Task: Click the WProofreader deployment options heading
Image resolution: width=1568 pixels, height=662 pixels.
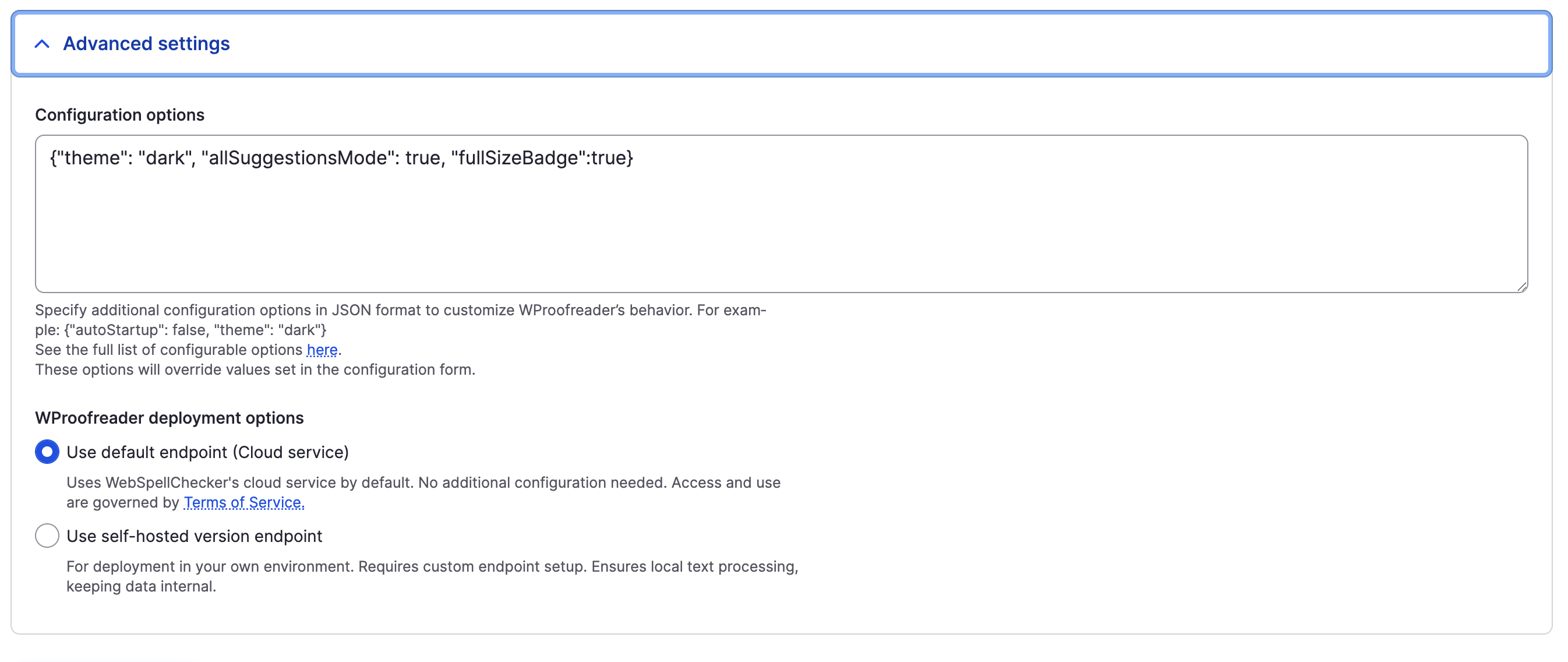Action: tap(168, 418)
